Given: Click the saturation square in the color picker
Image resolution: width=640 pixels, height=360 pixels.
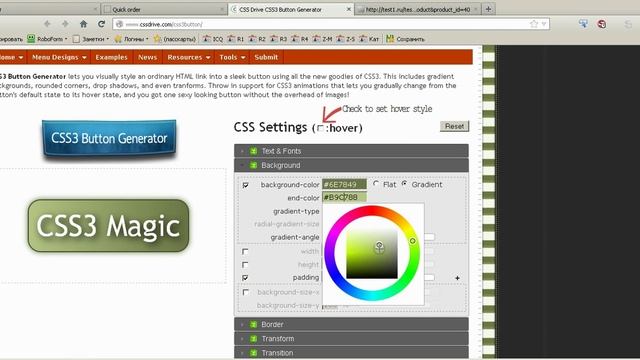Looking at the screenshot, I should click(372, 253).
